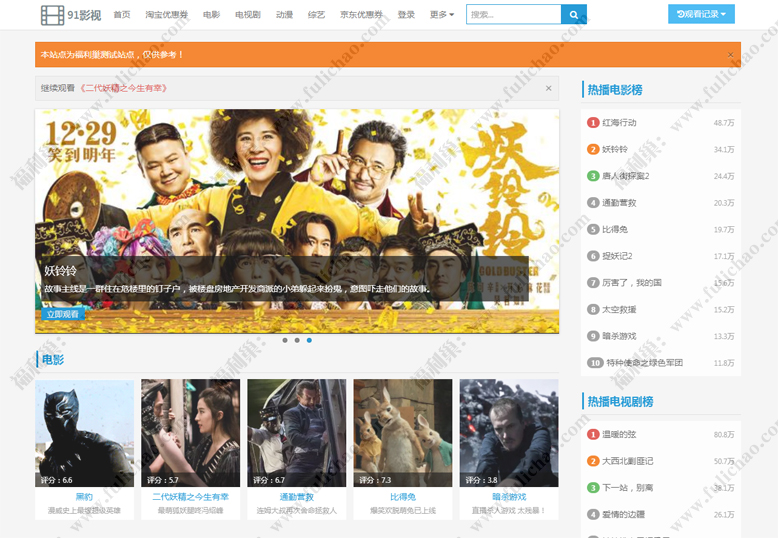Open the 暗杀游戏 movie poster
This screenshot has height=538, width=778.
pos(509,433)
